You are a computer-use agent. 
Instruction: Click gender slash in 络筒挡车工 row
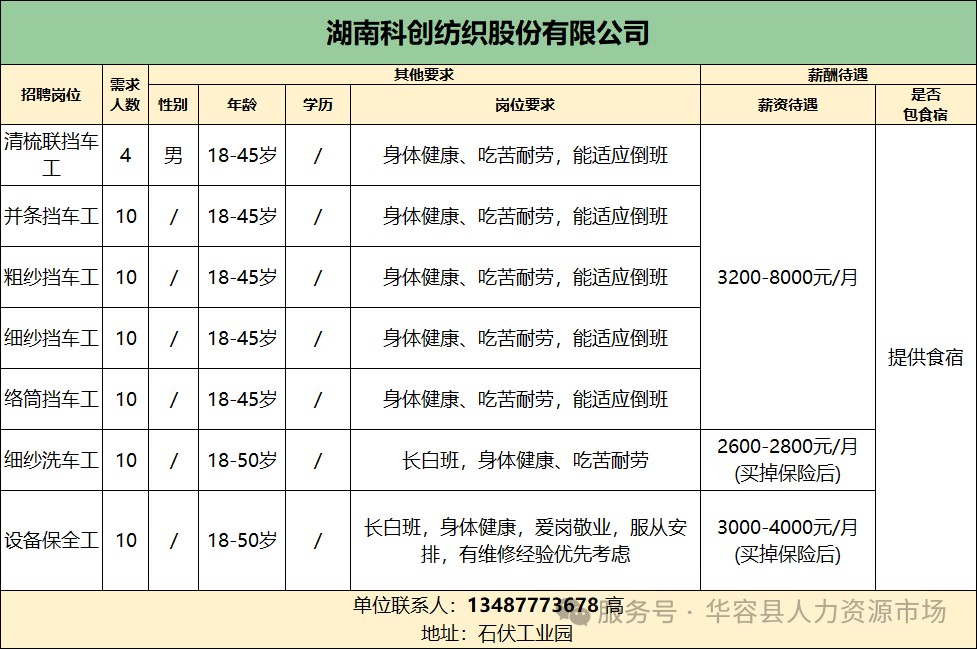click(x=173, y=399)
